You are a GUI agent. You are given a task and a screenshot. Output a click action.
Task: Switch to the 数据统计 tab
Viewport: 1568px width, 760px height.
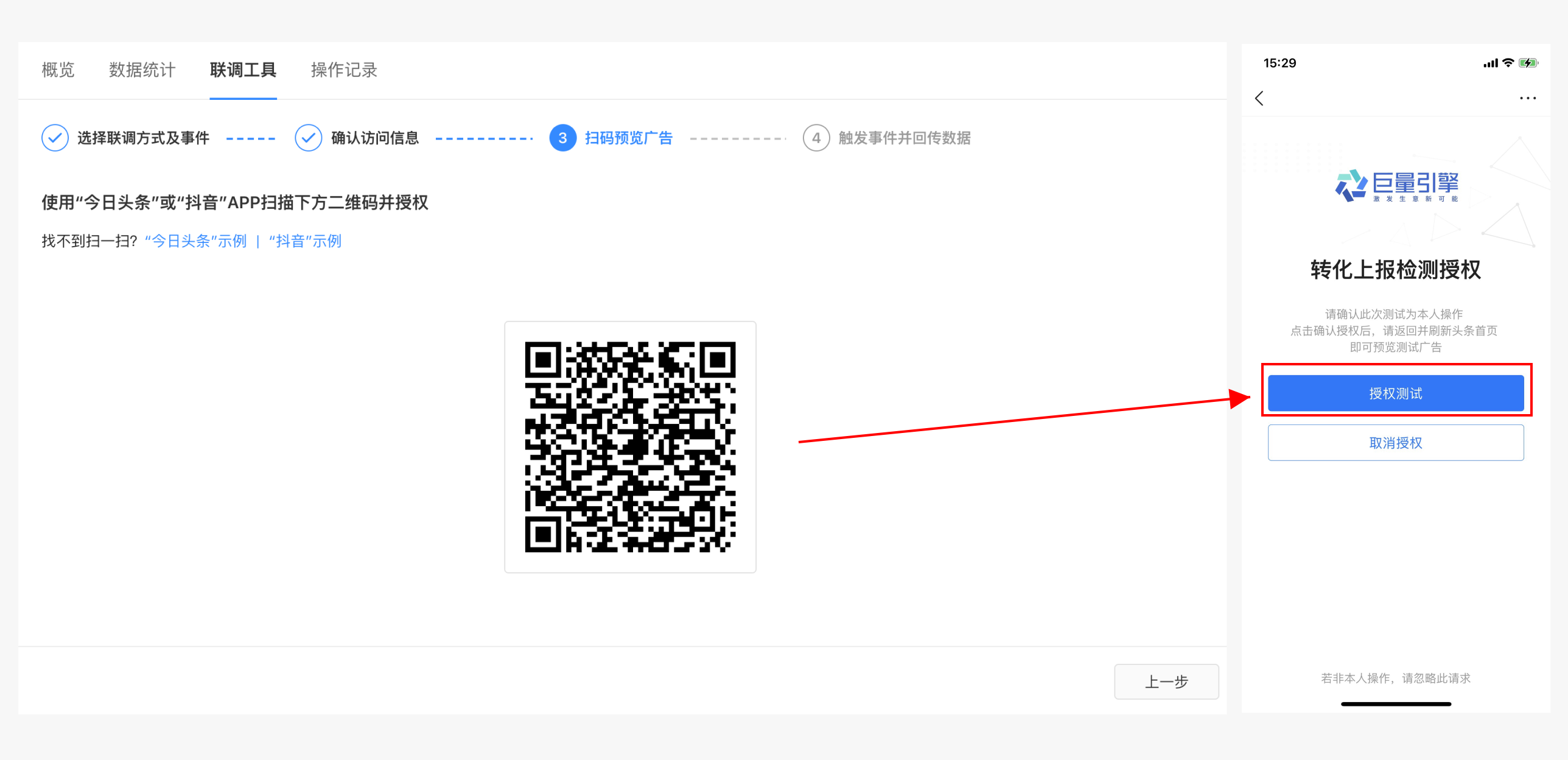point(142,70)
